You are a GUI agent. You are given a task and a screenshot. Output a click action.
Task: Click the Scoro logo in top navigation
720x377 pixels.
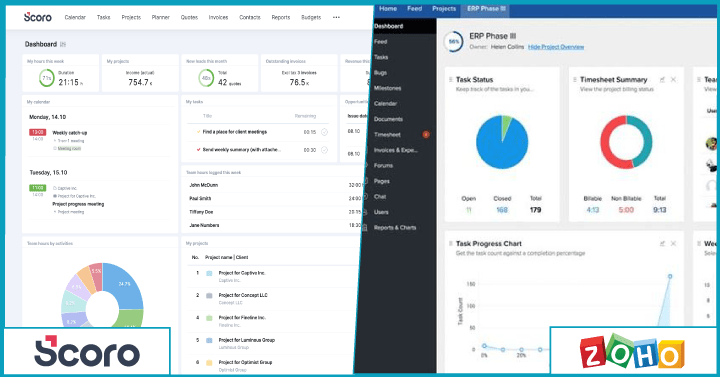click(x=38, y=17)
